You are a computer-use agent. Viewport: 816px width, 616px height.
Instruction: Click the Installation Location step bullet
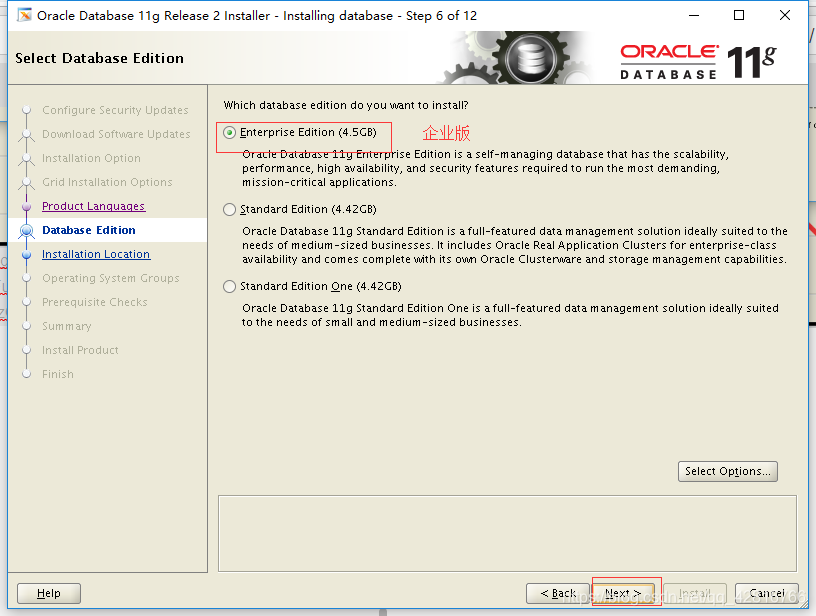tap(27, 254)
